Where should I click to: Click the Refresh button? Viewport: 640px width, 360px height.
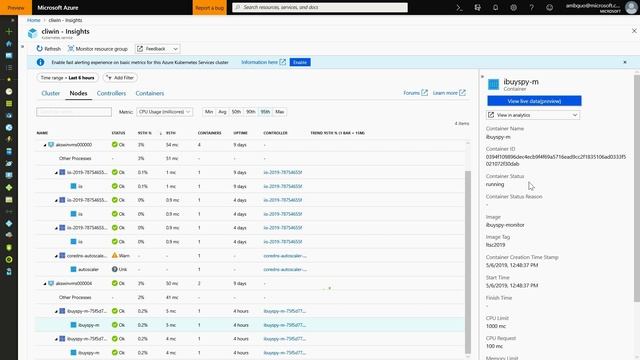[x=49, y=49]
